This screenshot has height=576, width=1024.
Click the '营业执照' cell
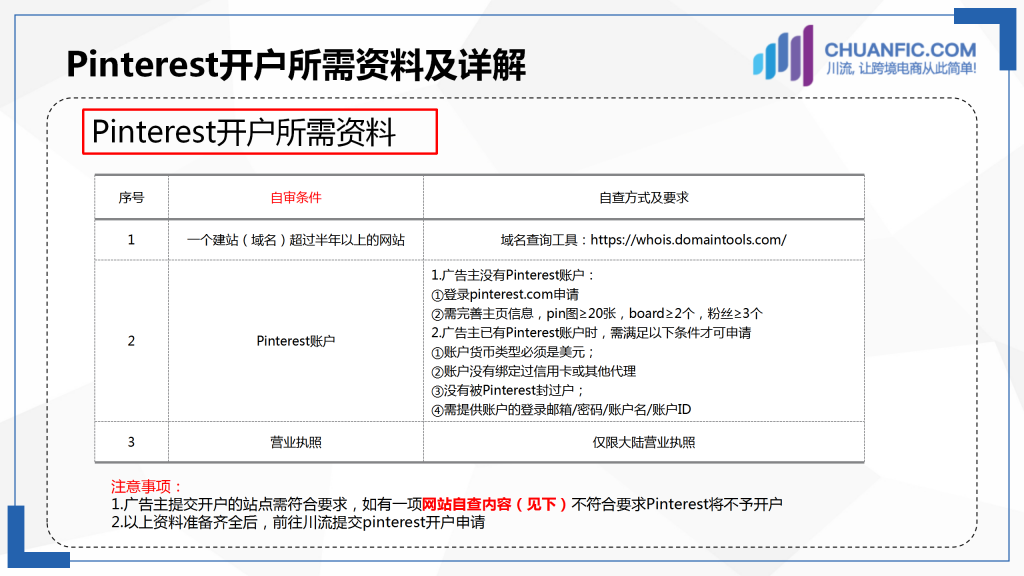tap(296, 442)
